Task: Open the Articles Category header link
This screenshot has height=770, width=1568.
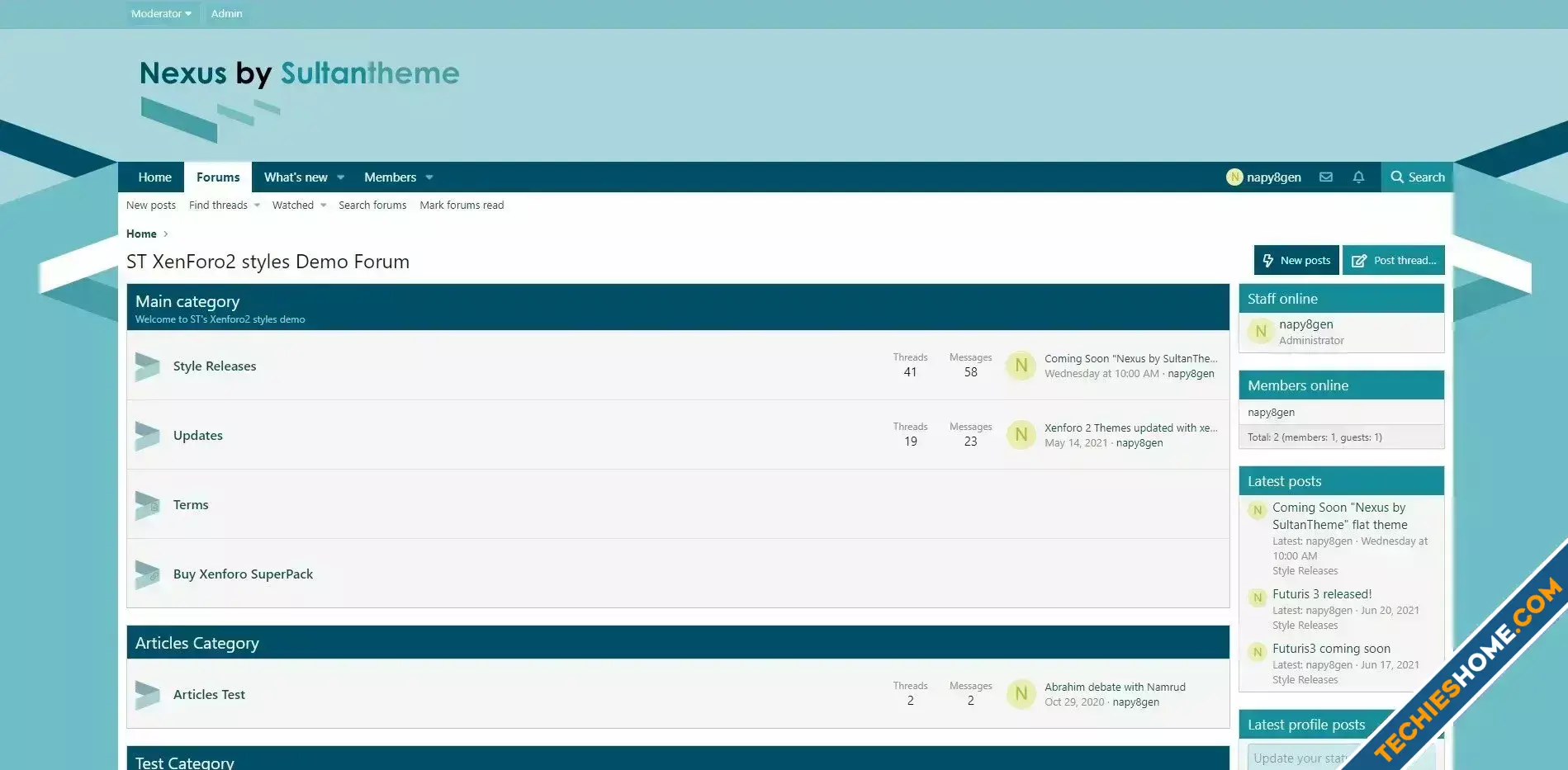Action: pos(197,644)
